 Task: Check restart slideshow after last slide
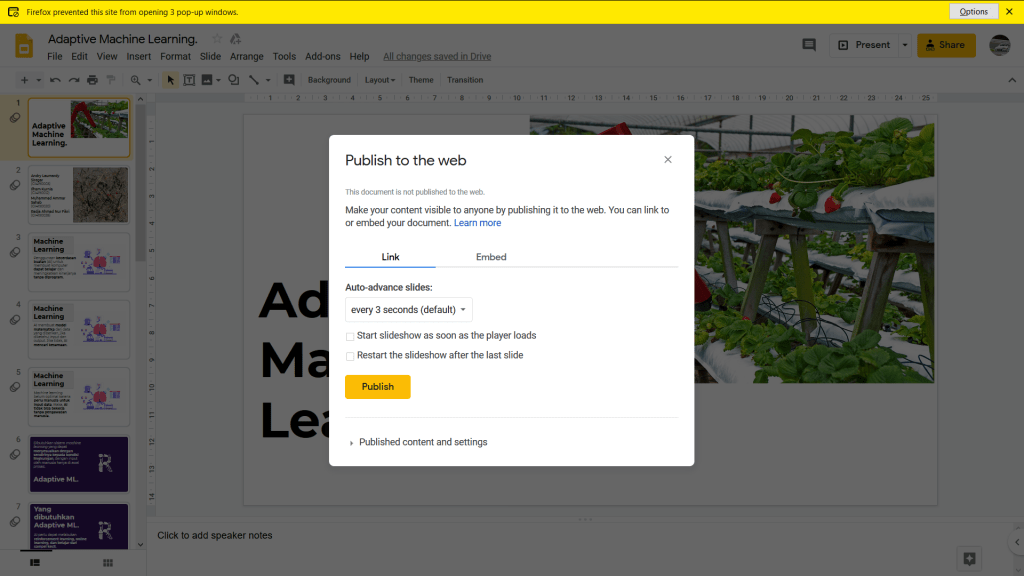click(x=350, y=356)
